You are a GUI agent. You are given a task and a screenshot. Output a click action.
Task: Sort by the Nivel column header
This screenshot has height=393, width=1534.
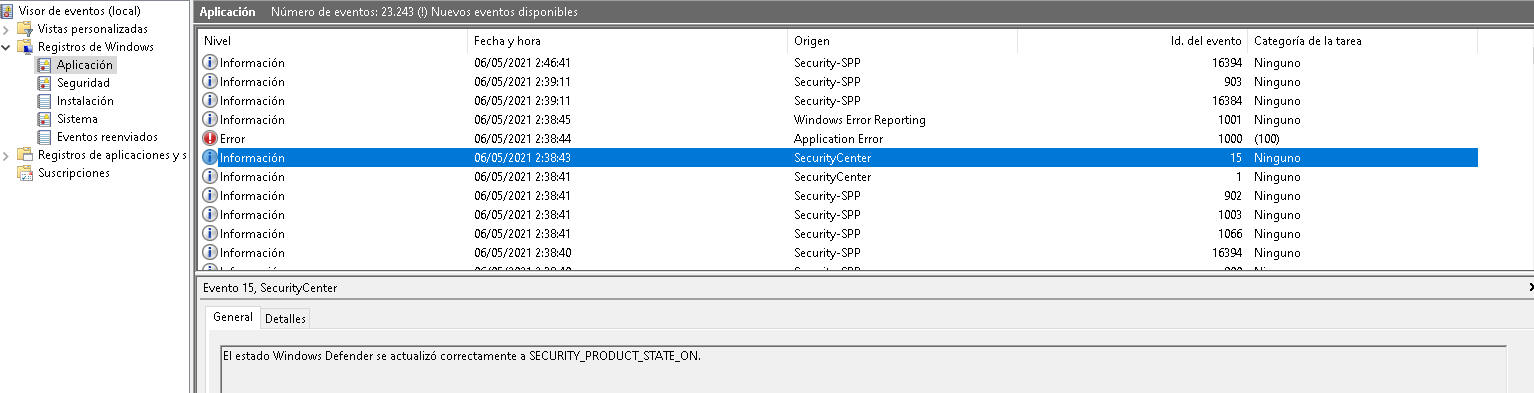(332, 41)
